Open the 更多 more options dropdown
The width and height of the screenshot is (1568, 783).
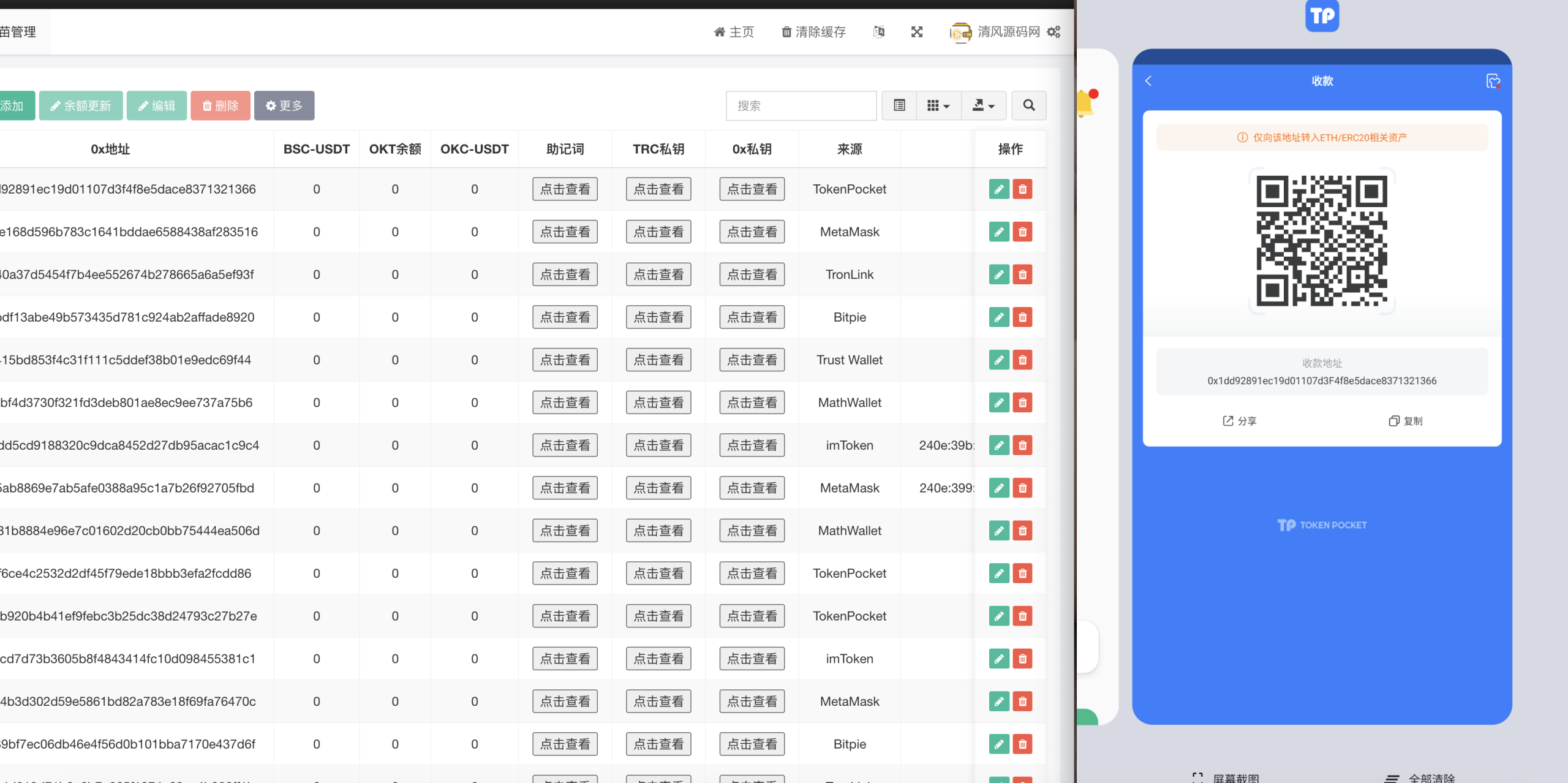(x=284, y=105)
